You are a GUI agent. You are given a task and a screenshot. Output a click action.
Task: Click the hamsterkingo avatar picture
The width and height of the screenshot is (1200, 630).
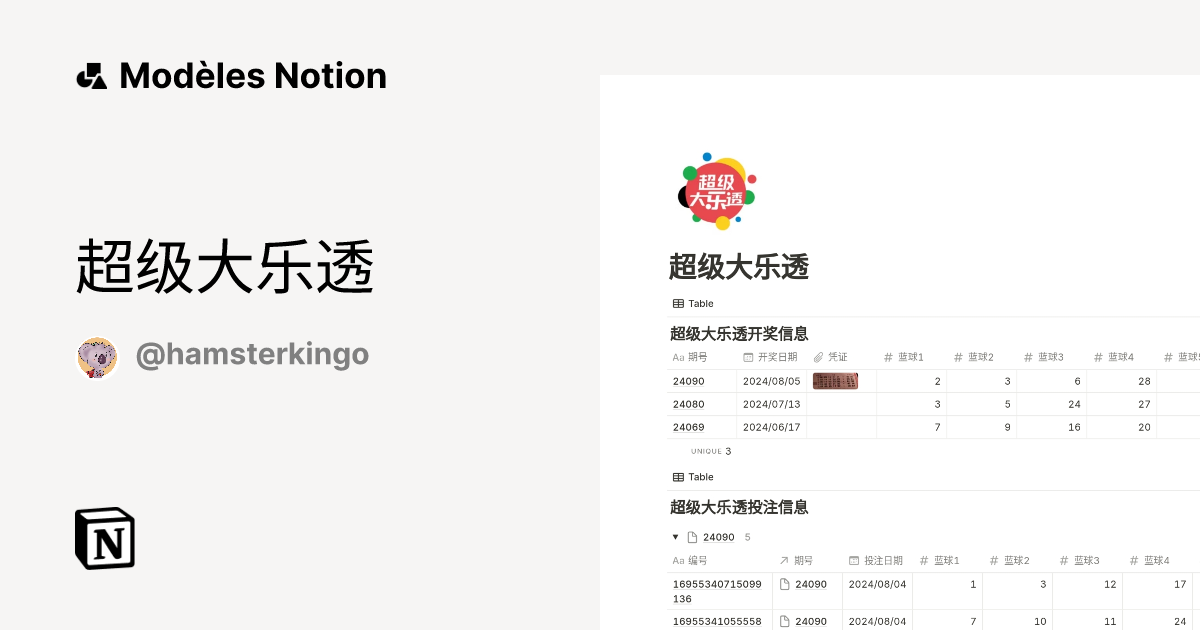point(97,355)
